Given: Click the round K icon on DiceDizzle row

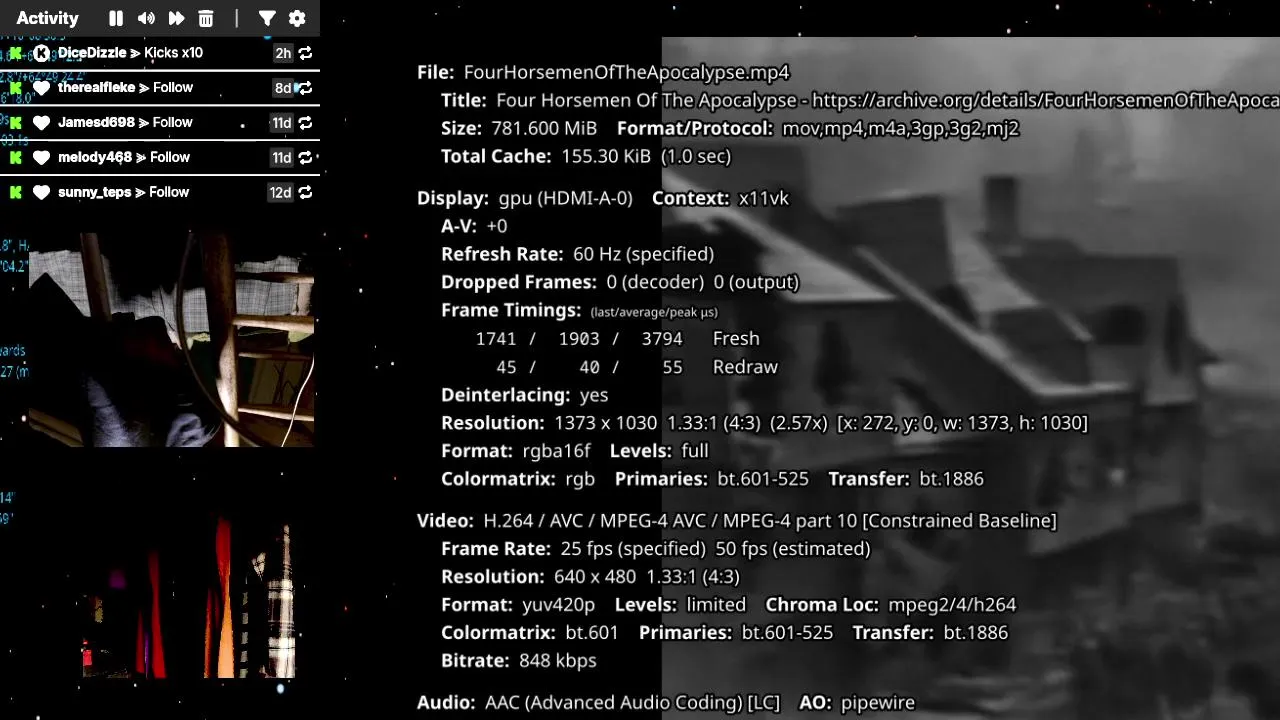Looking at the screenshot, I should point(41,53).
